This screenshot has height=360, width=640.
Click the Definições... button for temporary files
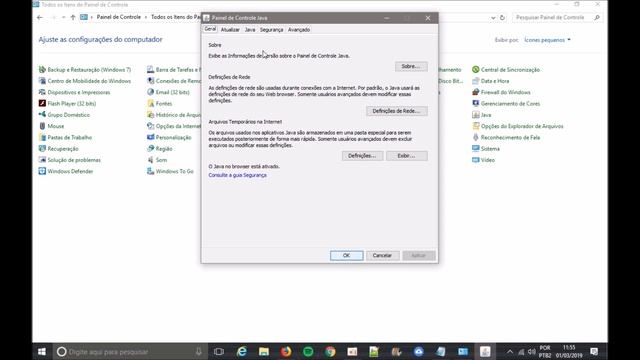coord(362,156)
